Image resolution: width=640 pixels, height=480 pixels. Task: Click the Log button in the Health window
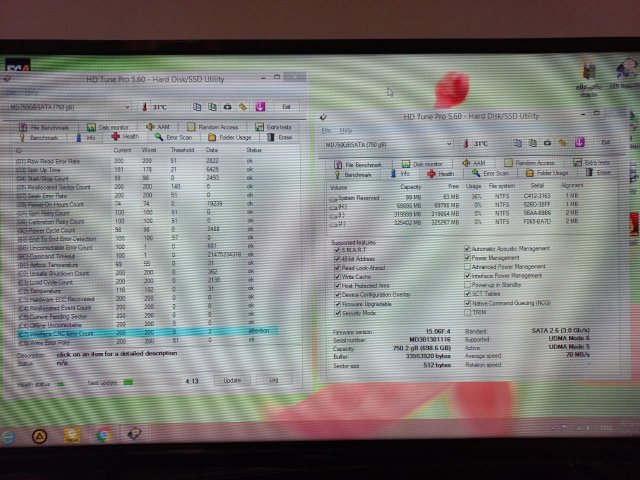[x=273, y=381]
